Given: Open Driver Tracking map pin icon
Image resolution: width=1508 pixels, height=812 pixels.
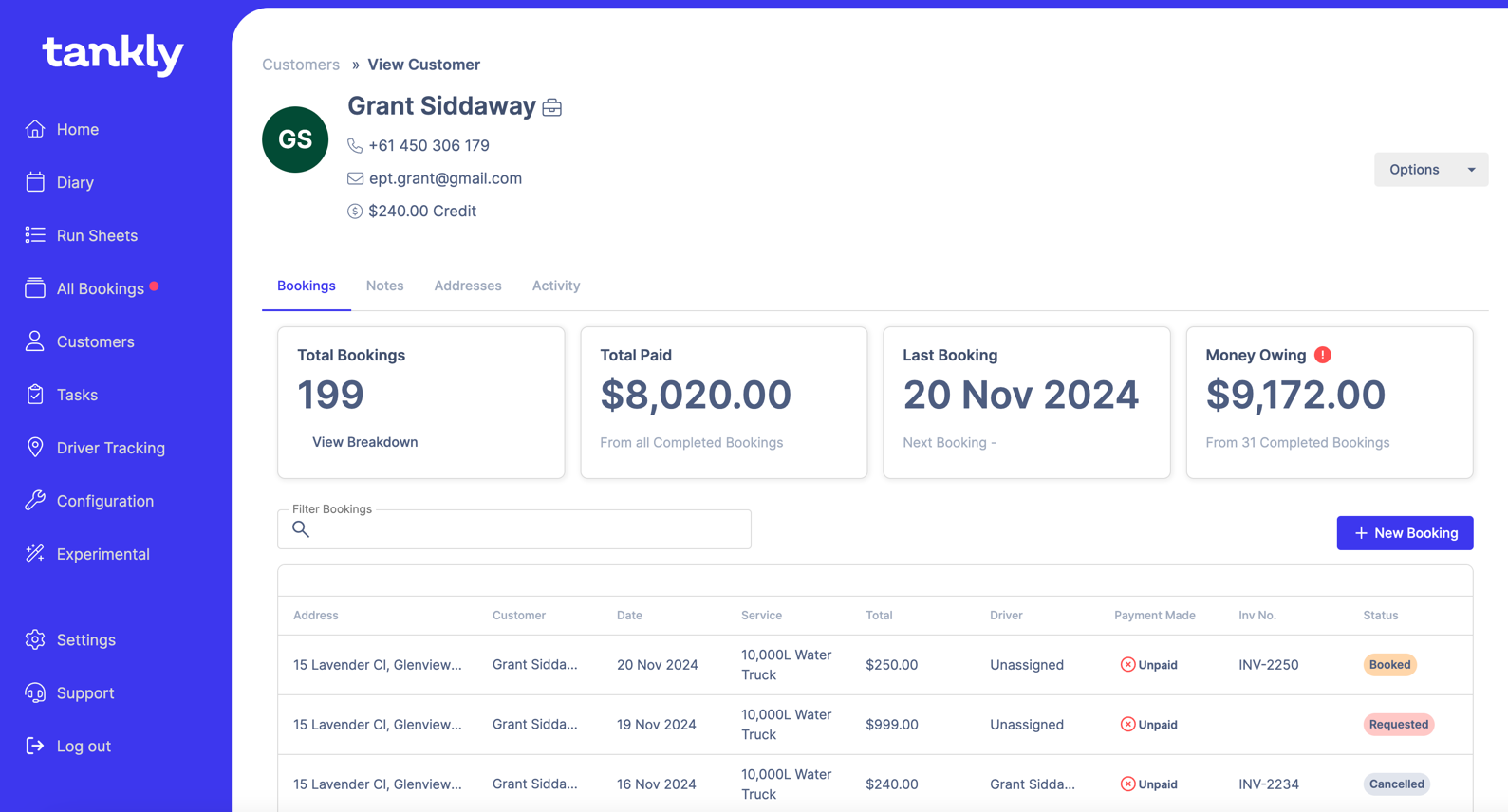Looking at the screenshot, I should coord(35,448).
